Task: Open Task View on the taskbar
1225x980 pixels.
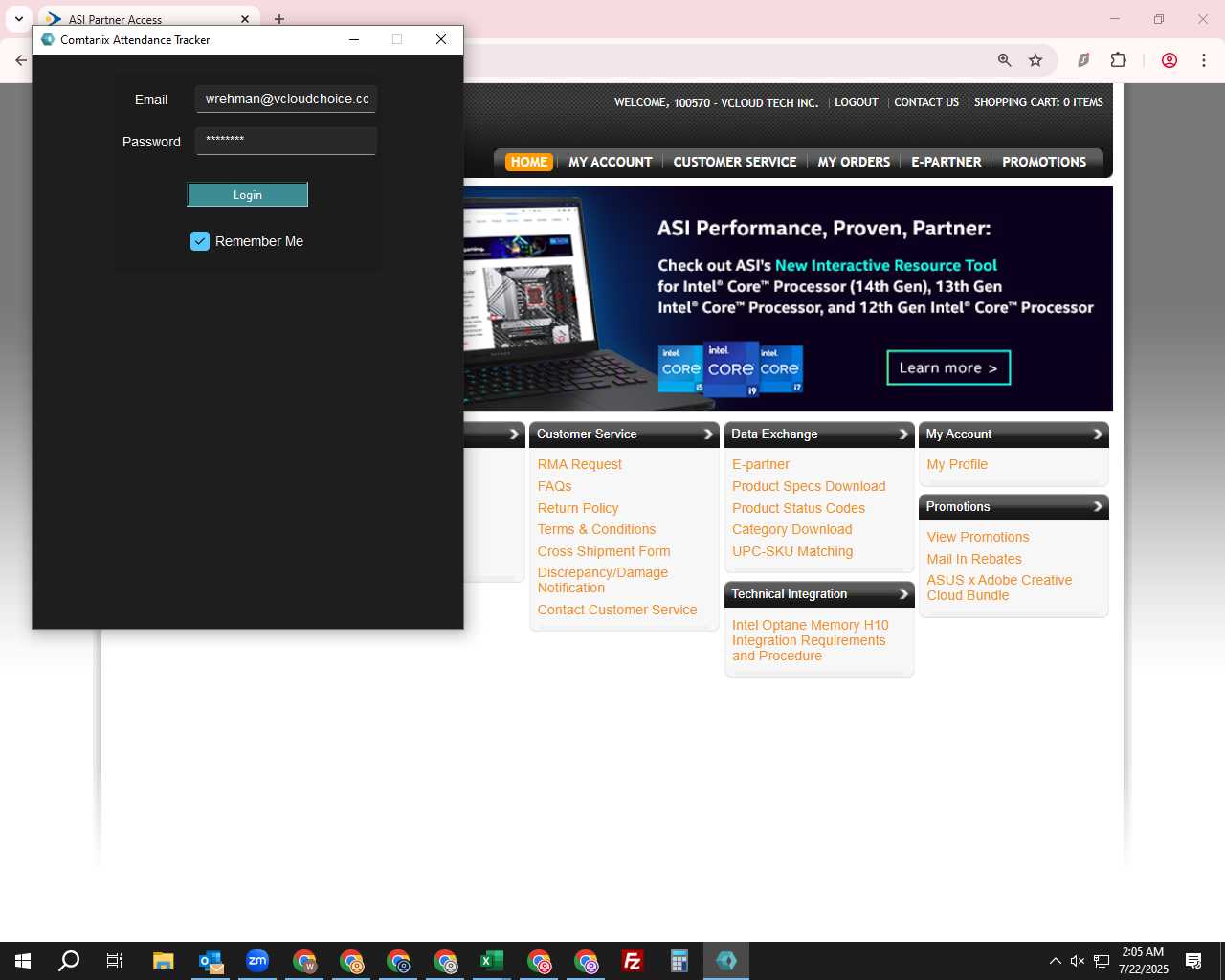Action: coord(115,961)
